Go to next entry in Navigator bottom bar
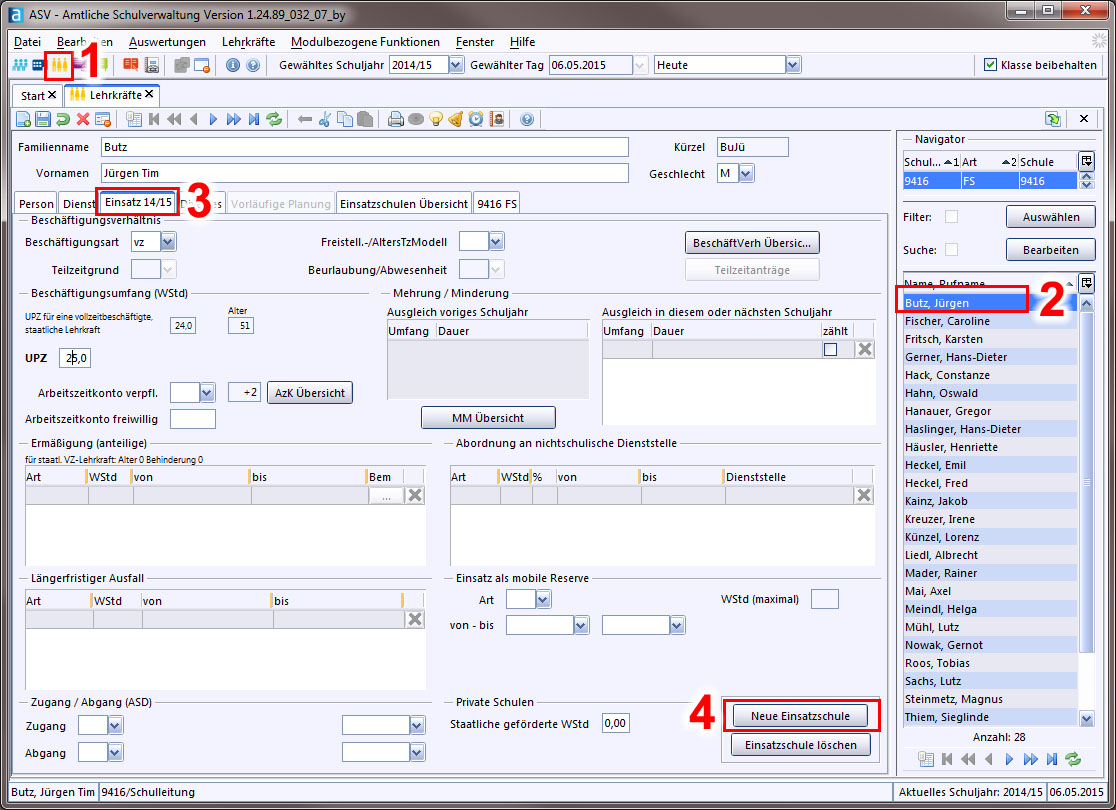This screenshot has height=810, width=1116. coord(1009,759)
